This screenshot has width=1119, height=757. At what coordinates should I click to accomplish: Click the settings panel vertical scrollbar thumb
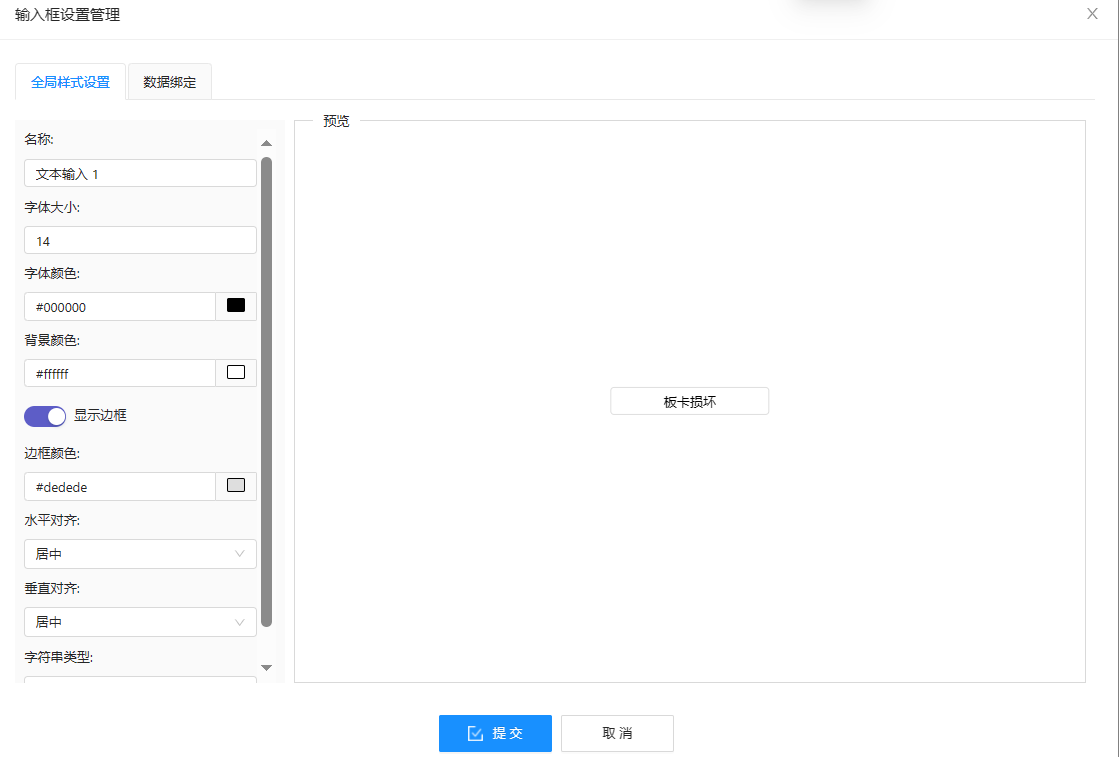pos(266,392)
